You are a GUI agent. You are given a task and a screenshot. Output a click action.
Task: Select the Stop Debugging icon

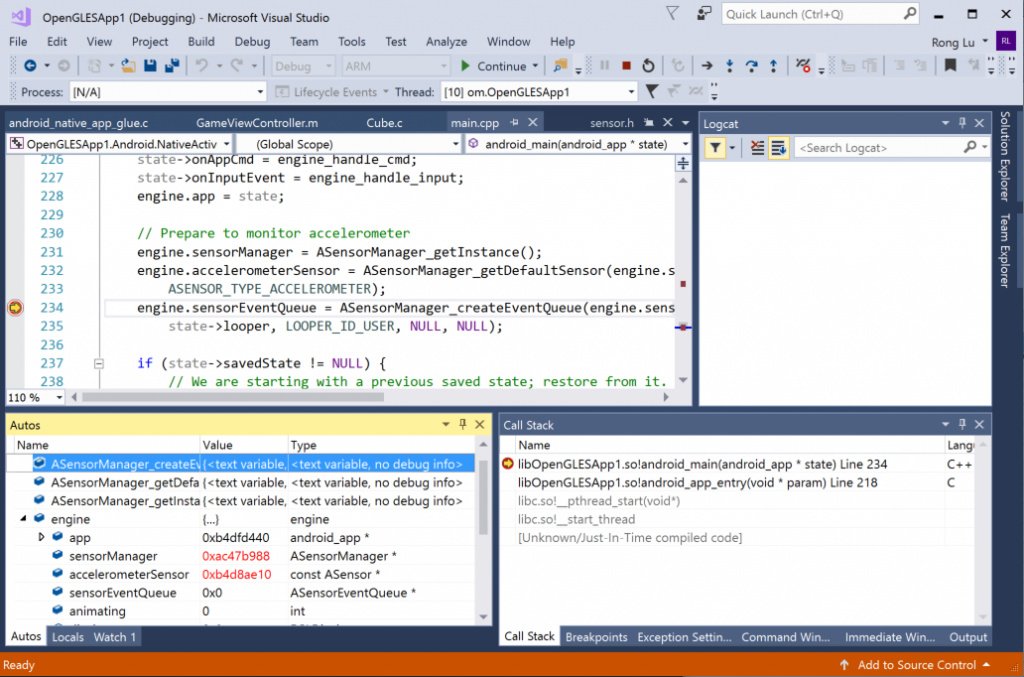[626, 65]
